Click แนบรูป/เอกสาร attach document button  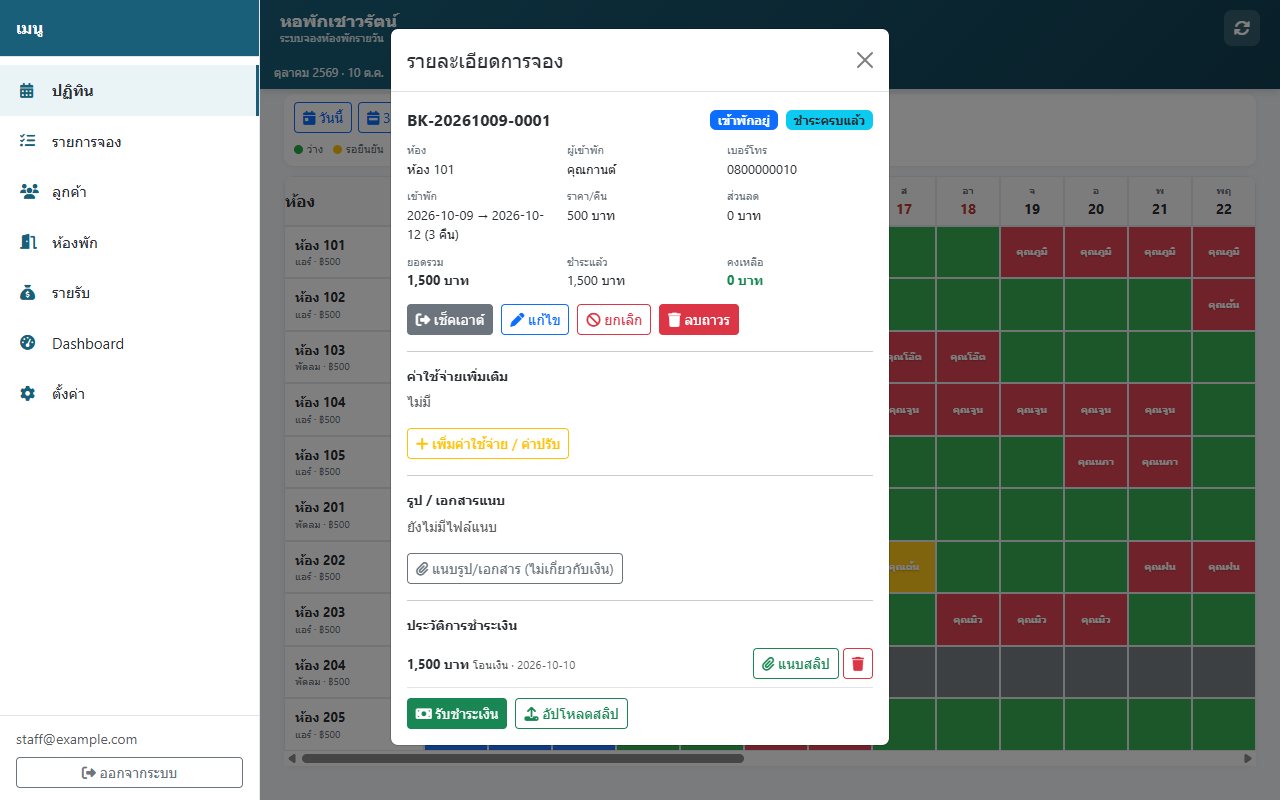(515, 569)
